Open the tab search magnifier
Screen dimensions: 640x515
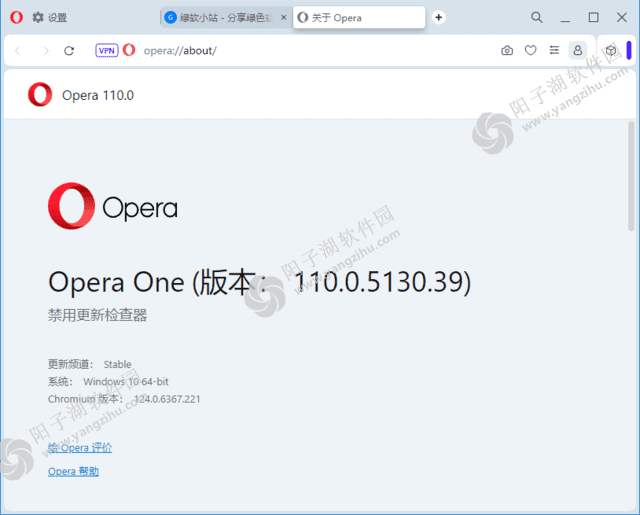coord(537,18)
